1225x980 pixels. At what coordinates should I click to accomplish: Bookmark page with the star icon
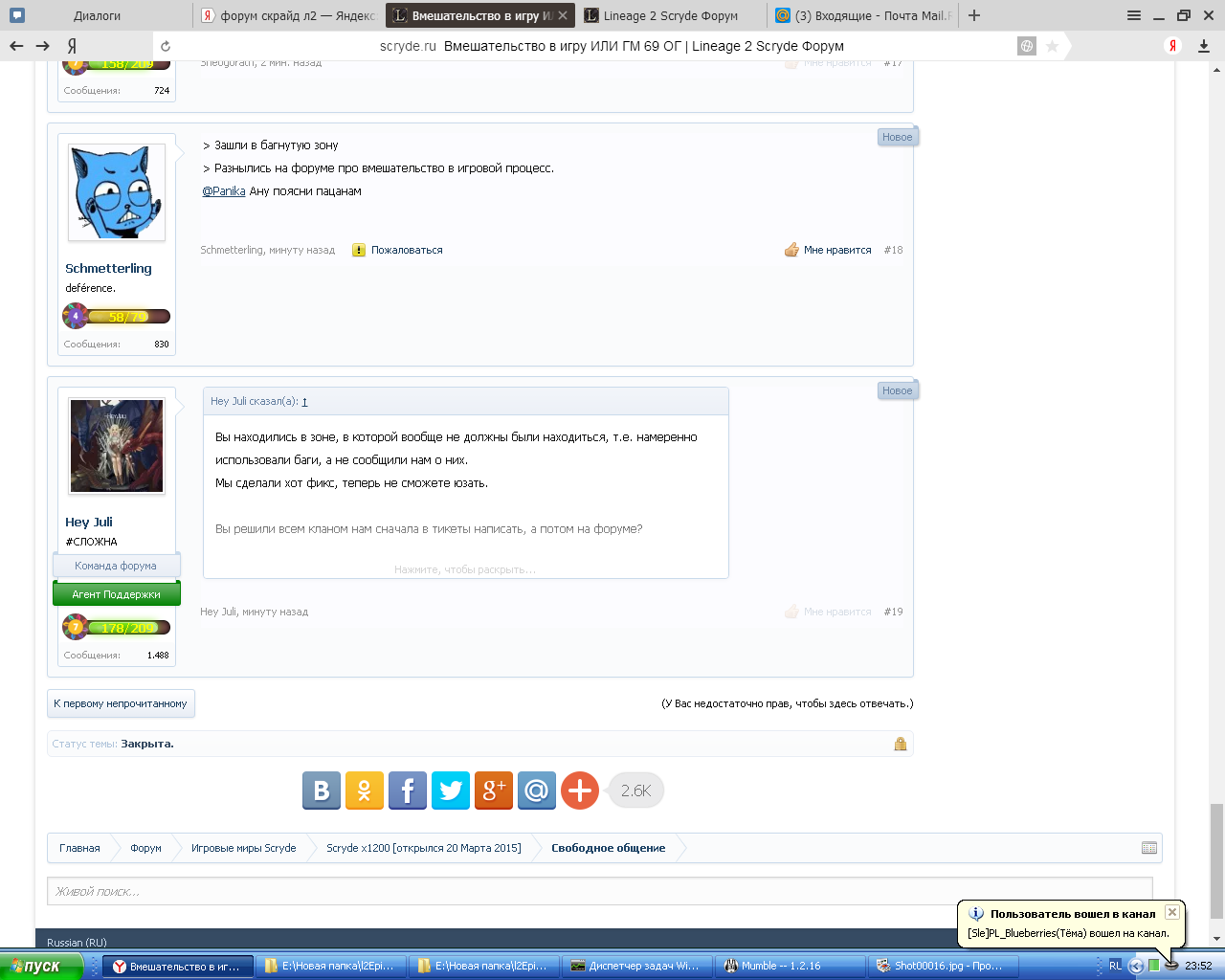tap(1052, 46)
